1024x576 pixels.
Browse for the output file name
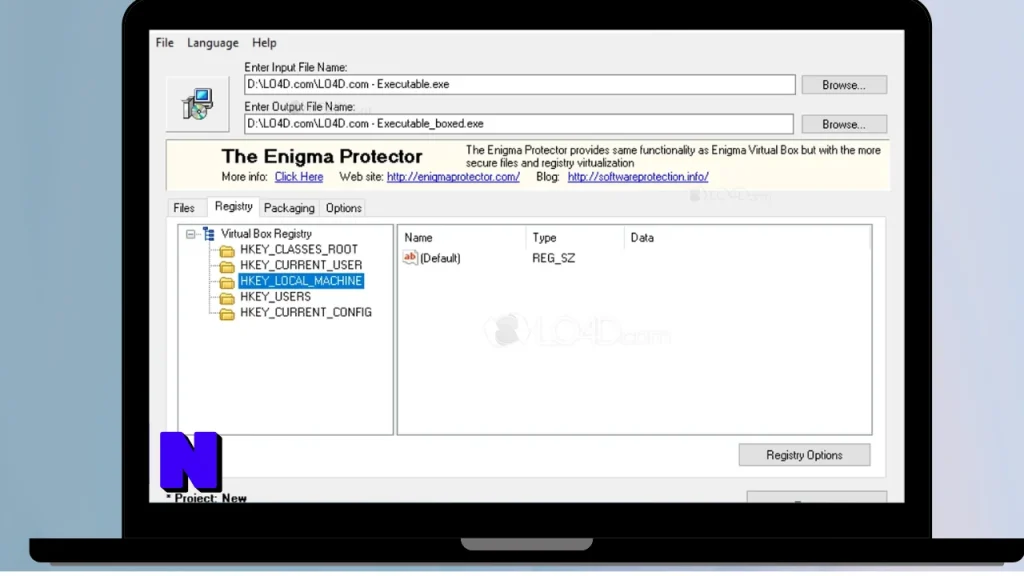(x=844, y=124)
